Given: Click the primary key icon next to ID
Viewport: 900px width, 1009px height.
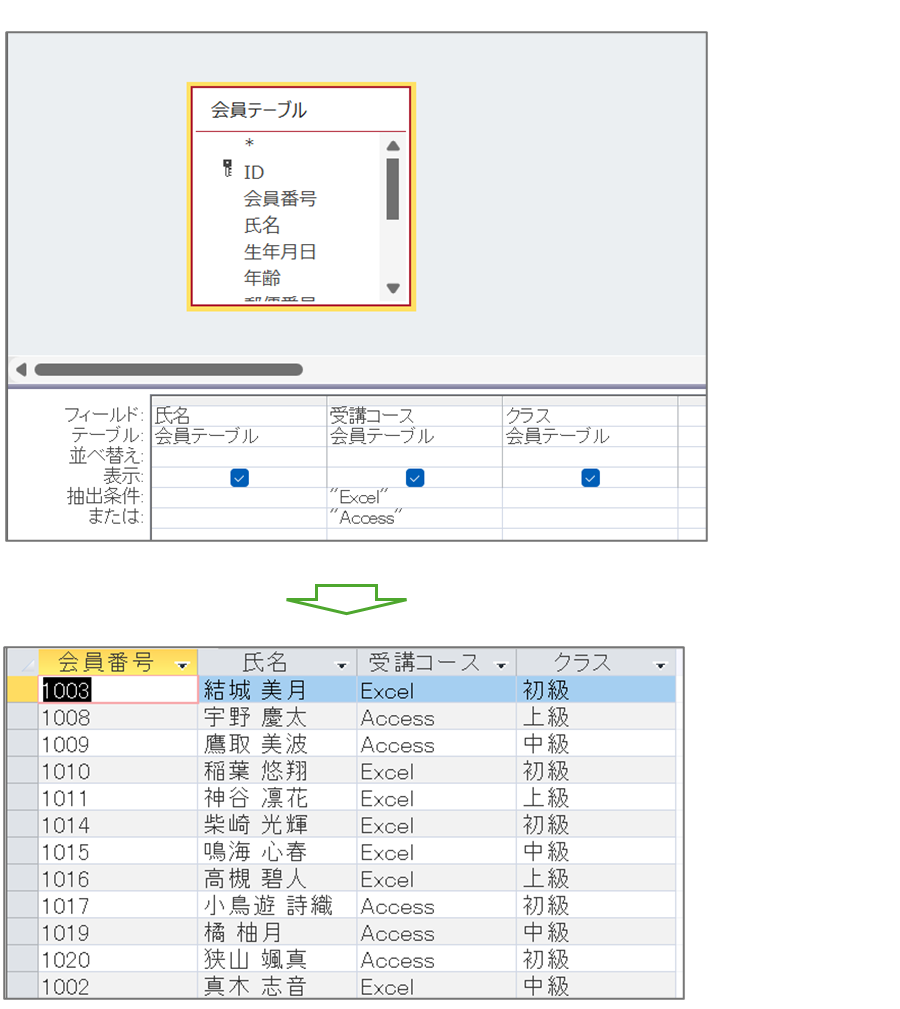Looking at the screenshot, I should pyautogui.click(x=227, y=170).
